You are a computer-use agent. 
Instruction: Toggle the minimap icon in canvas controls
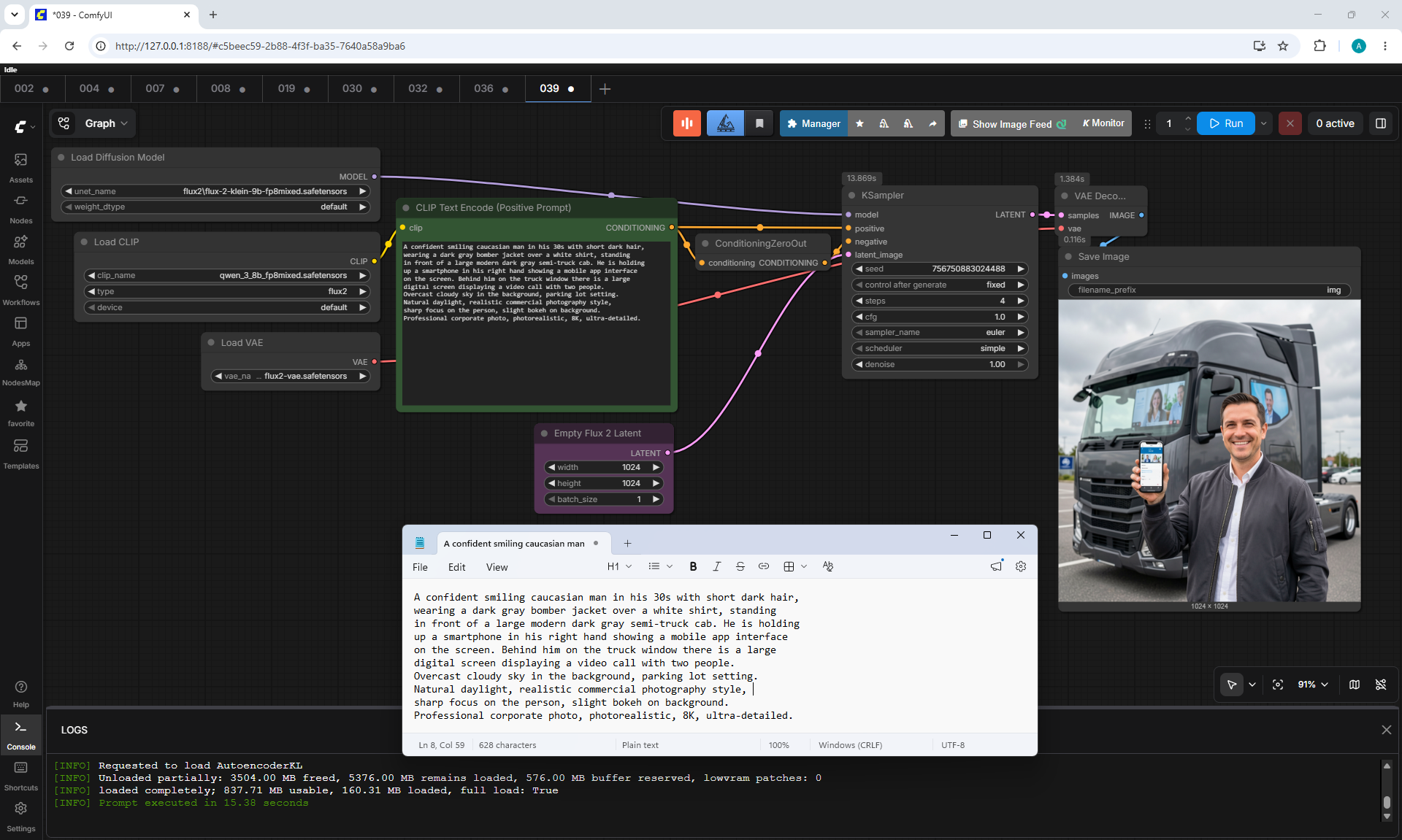coord(1355,685)
